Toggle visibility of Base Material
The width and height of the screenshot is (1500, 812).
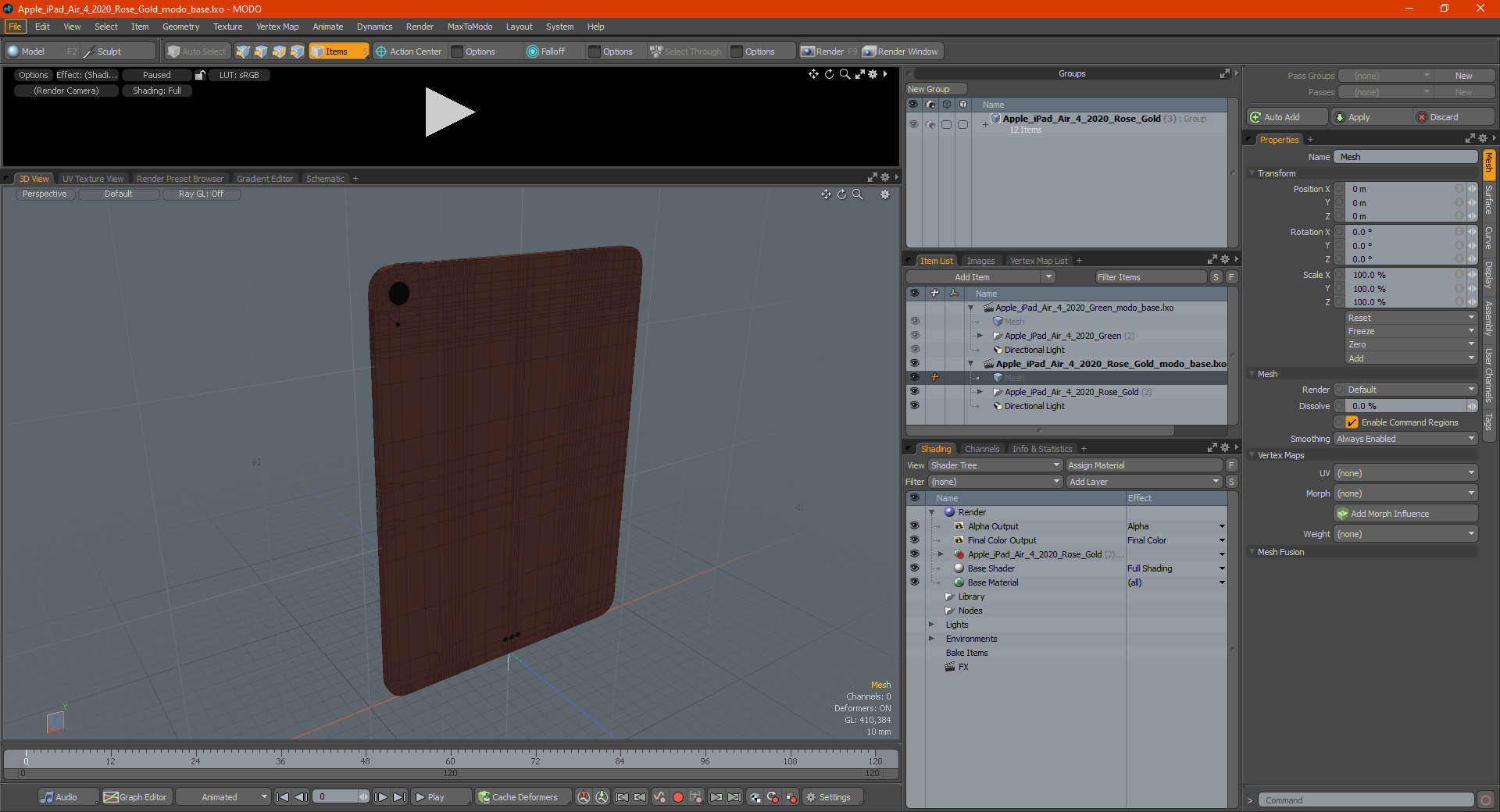point(914,582)
